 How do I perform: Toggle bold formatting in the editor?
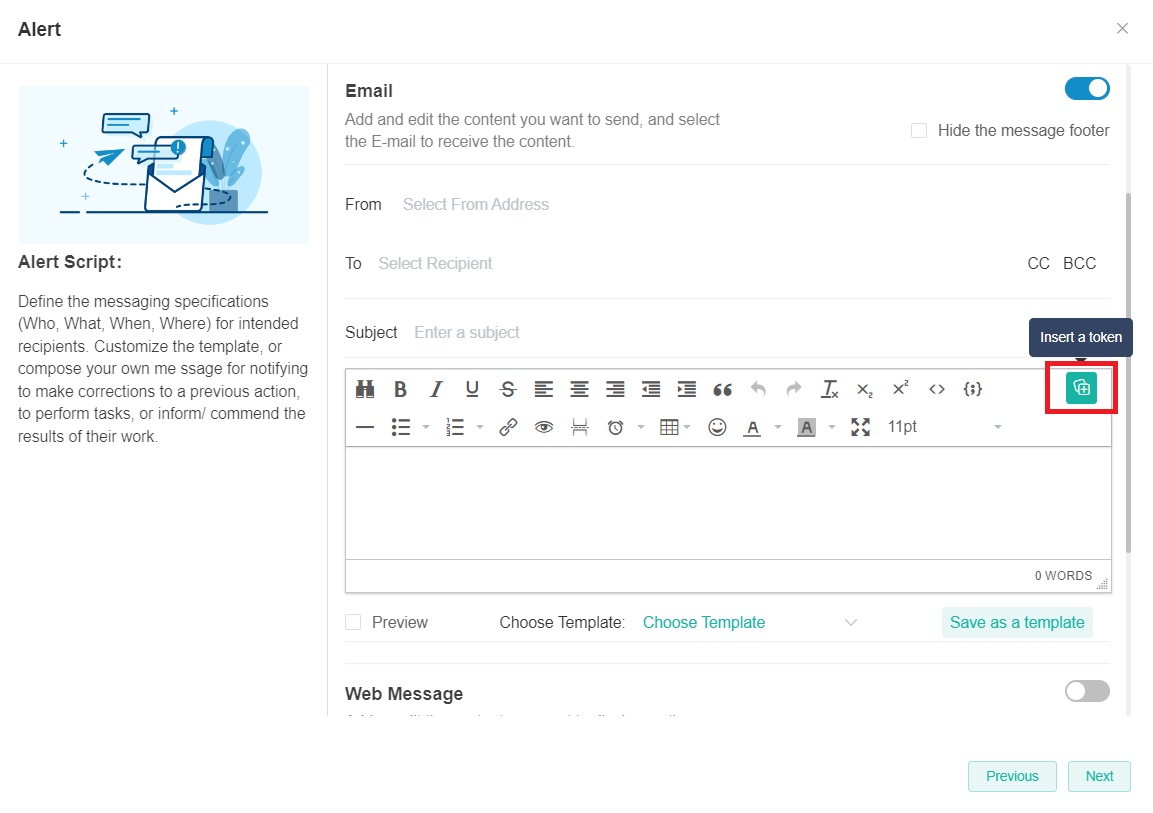tap(400, 389)
